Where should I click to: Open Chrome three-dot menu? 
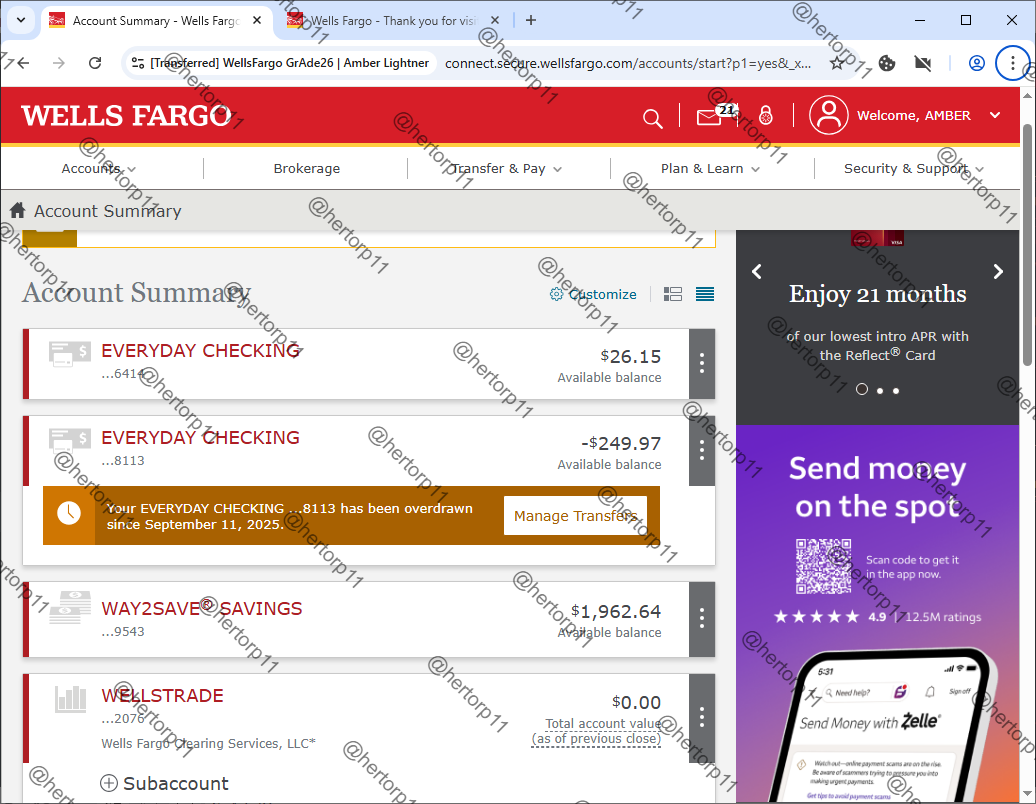tap(1012, 63)
